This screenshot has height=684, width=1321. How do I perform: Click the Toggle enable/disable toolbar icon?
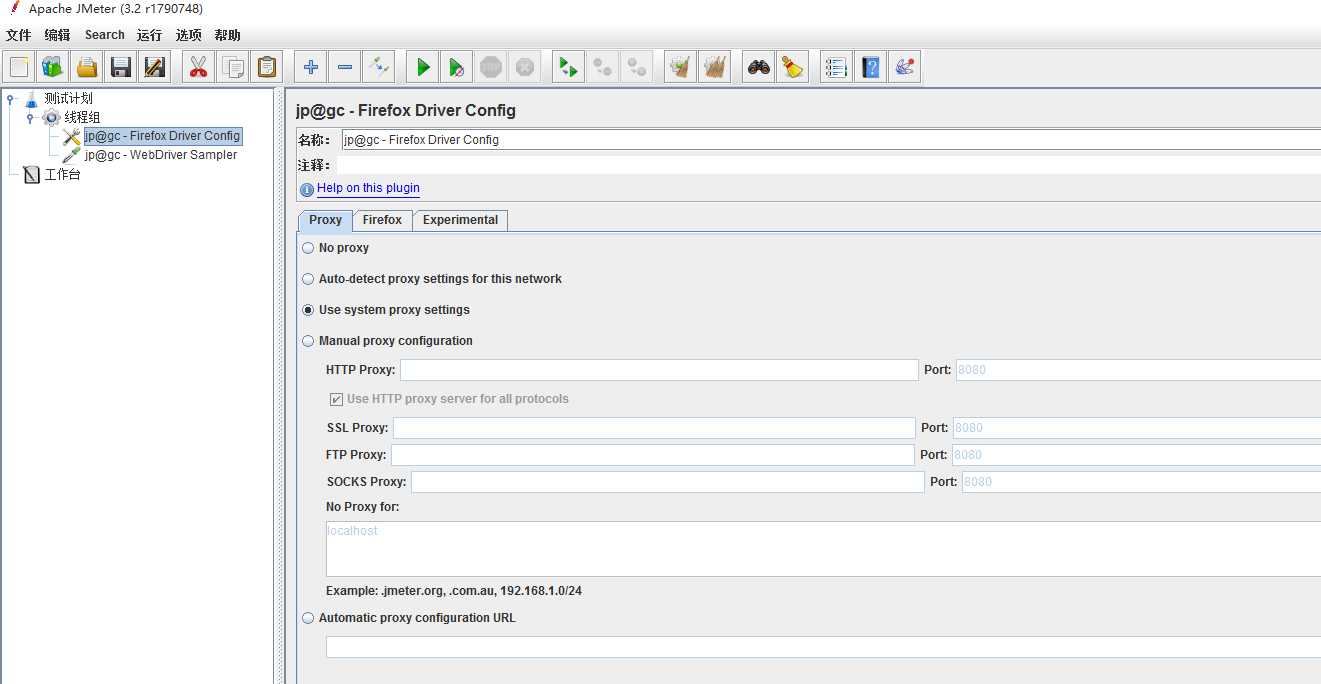(379, 67)
